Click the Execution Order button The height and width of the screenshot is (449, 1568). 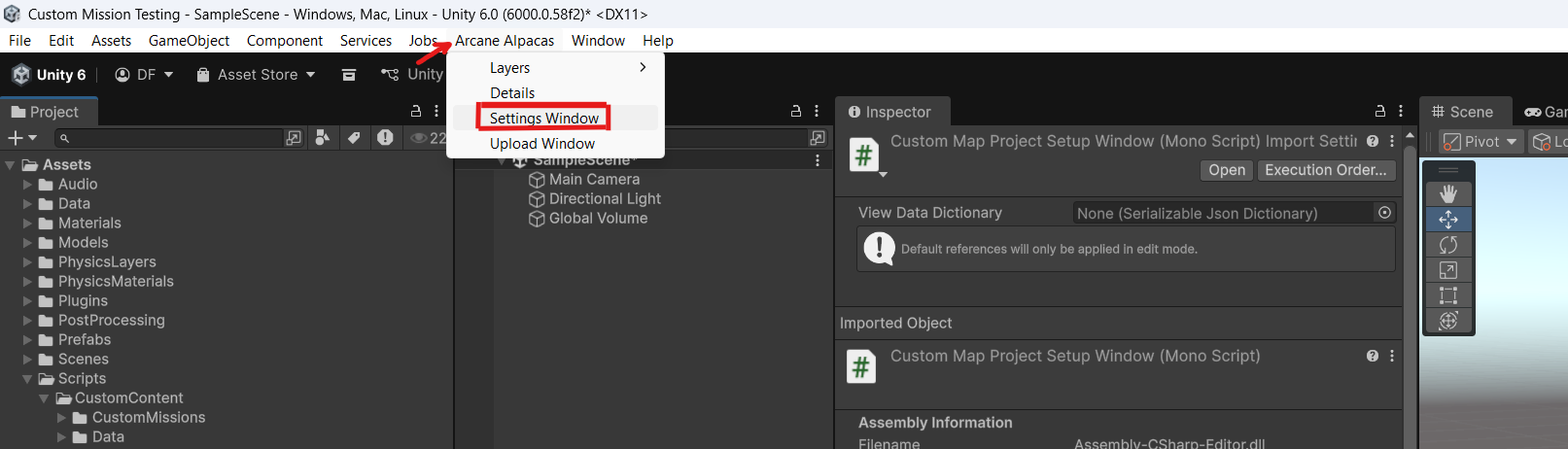click(1326, 170)
